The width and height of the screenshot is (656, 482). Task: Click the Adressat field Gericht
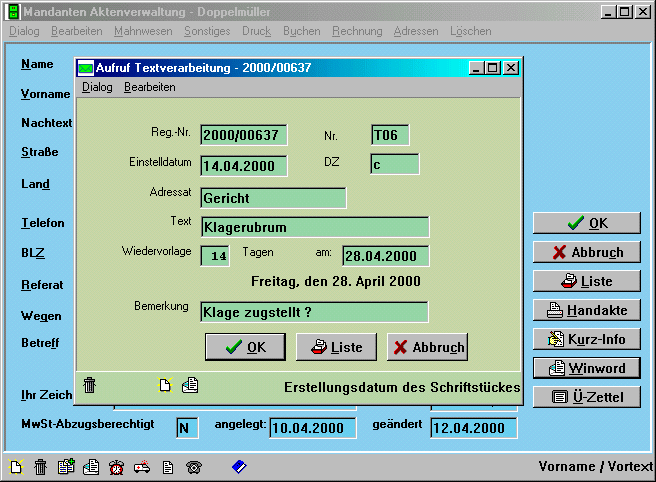click(273, 198)
